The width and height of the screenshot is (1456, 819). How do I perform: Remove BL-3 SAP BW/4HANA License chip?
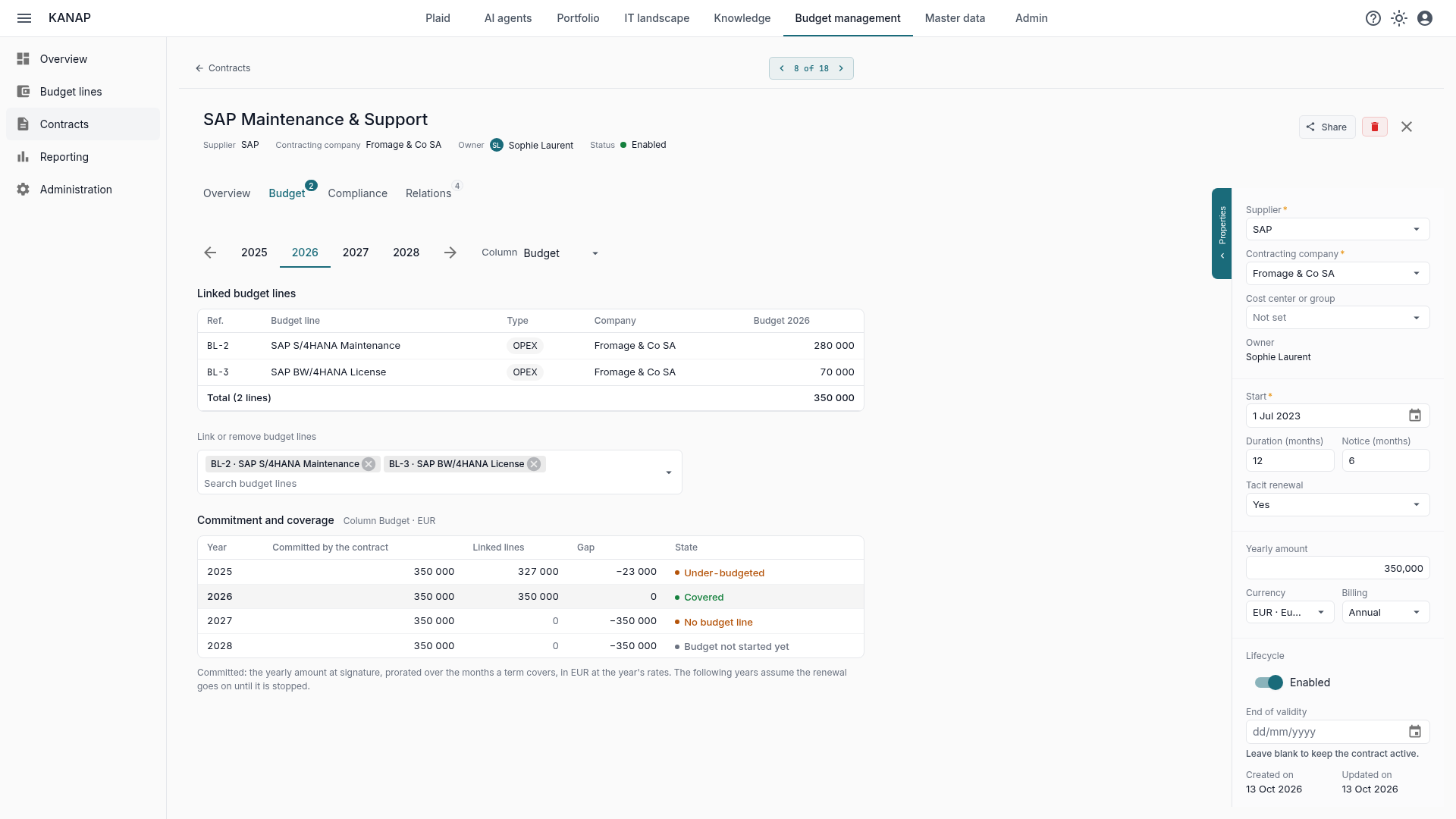pos(534,464)
